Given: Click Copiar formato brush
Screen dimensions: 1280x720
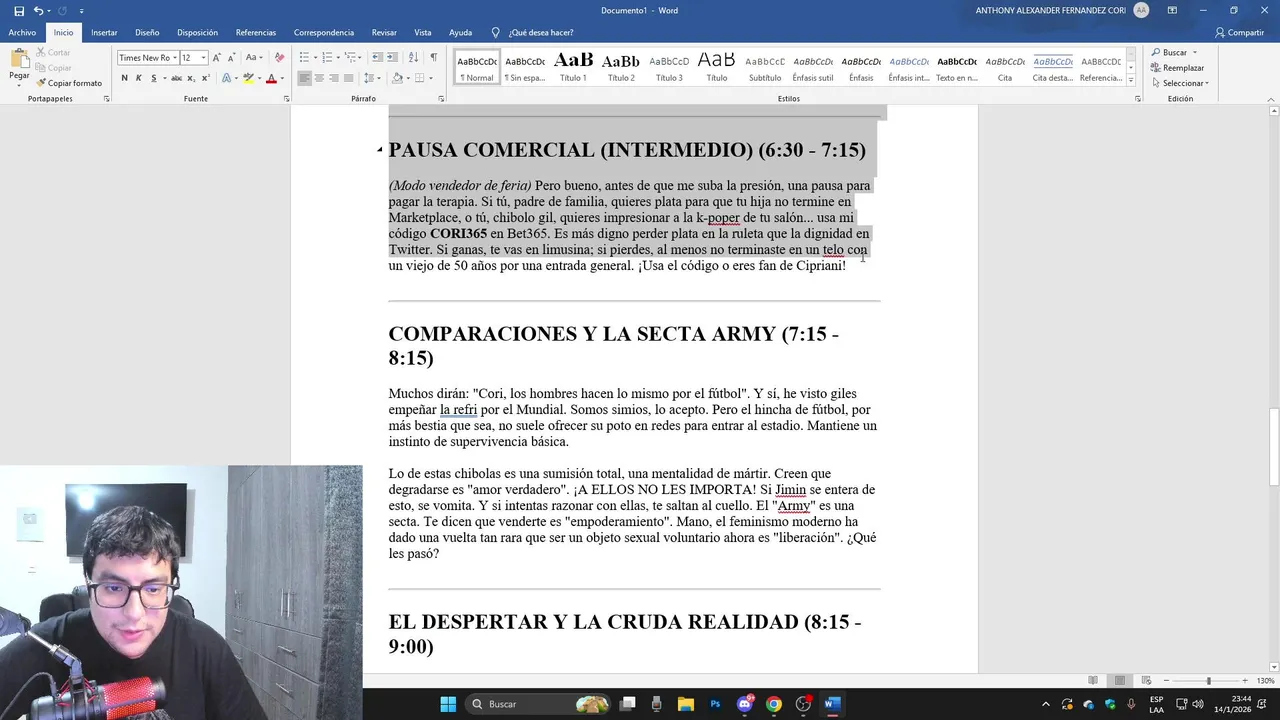Looking at the screenshot, I should click(69, 83).
